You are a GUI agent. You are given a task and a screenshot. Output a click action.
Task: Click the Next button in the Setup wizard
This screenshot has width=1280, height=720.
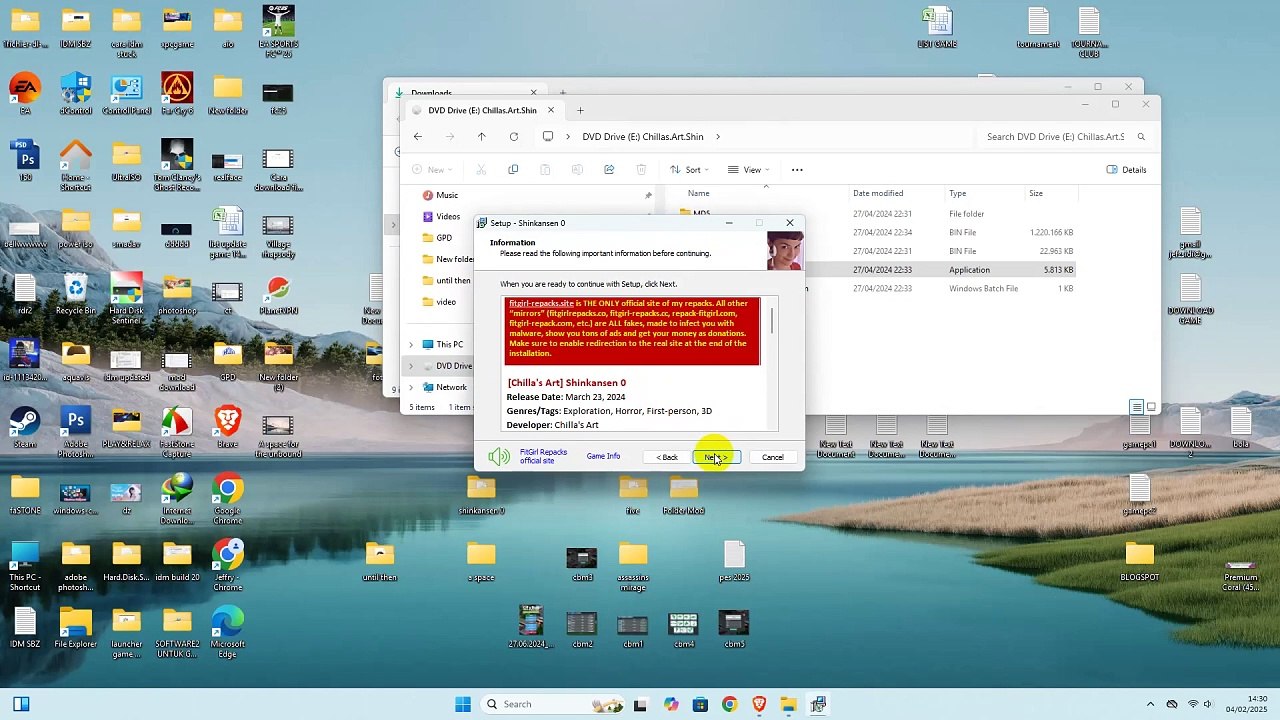point(716,457)
